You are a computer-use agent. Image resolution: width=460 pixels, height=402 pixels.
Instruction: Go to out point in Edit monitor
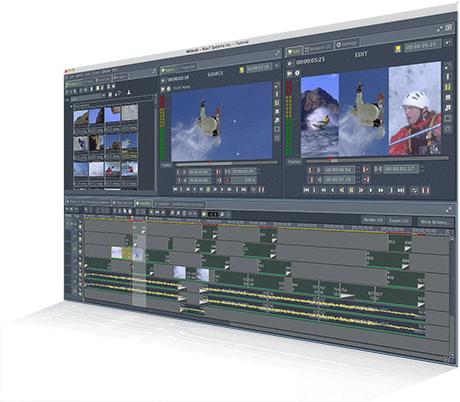click(366, 180)
